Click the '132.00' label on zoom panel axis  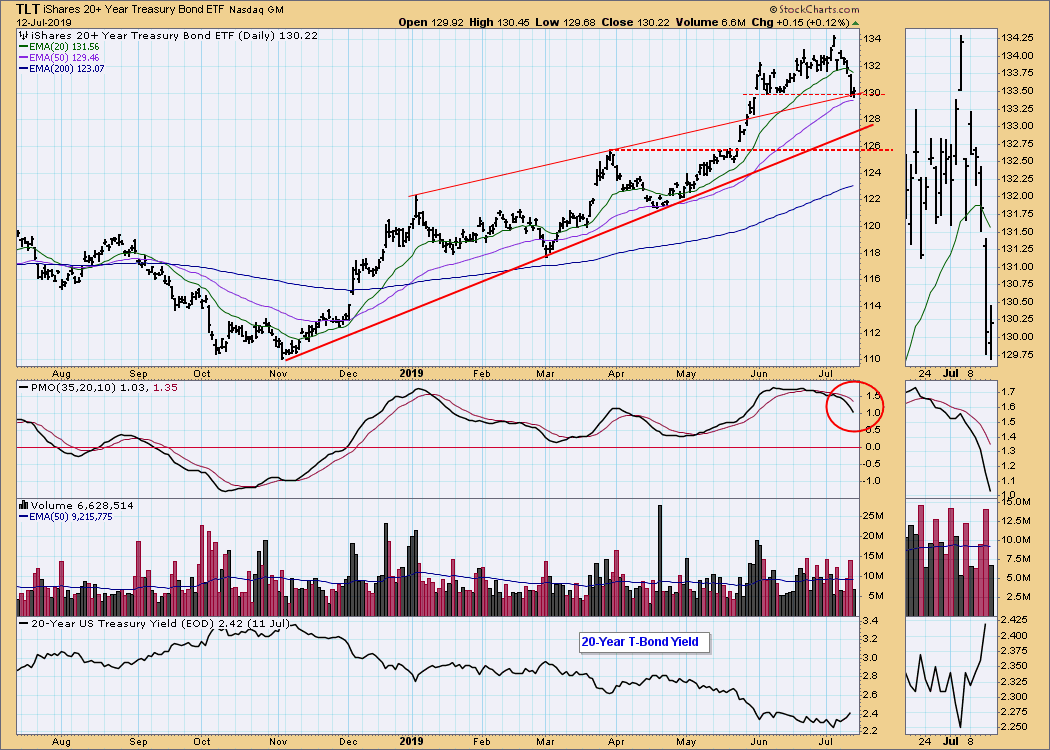click(1016, 196)
